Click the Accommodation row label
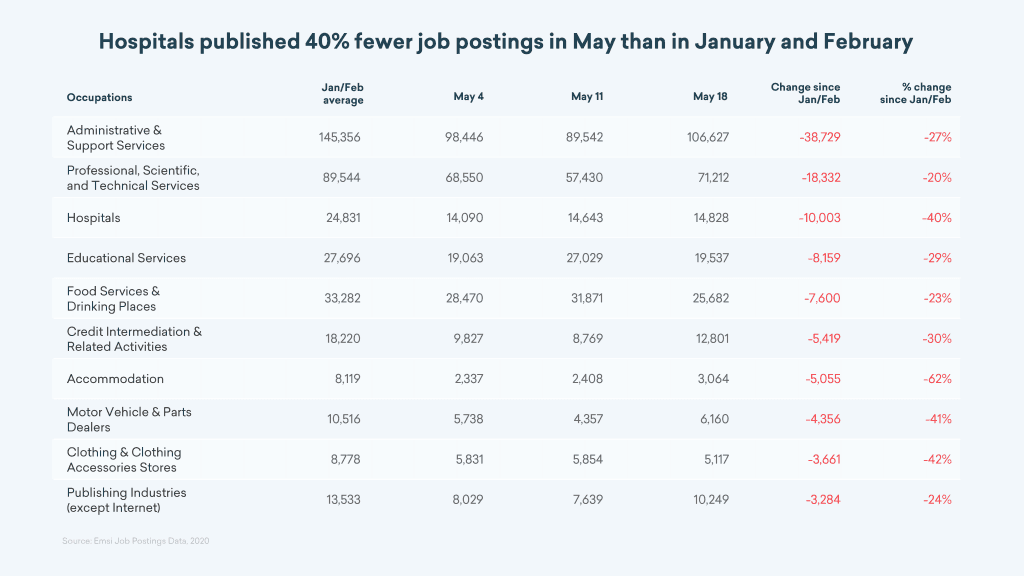Image resolution: width=1024 pixels, height=576 pixels. [115, 379]
